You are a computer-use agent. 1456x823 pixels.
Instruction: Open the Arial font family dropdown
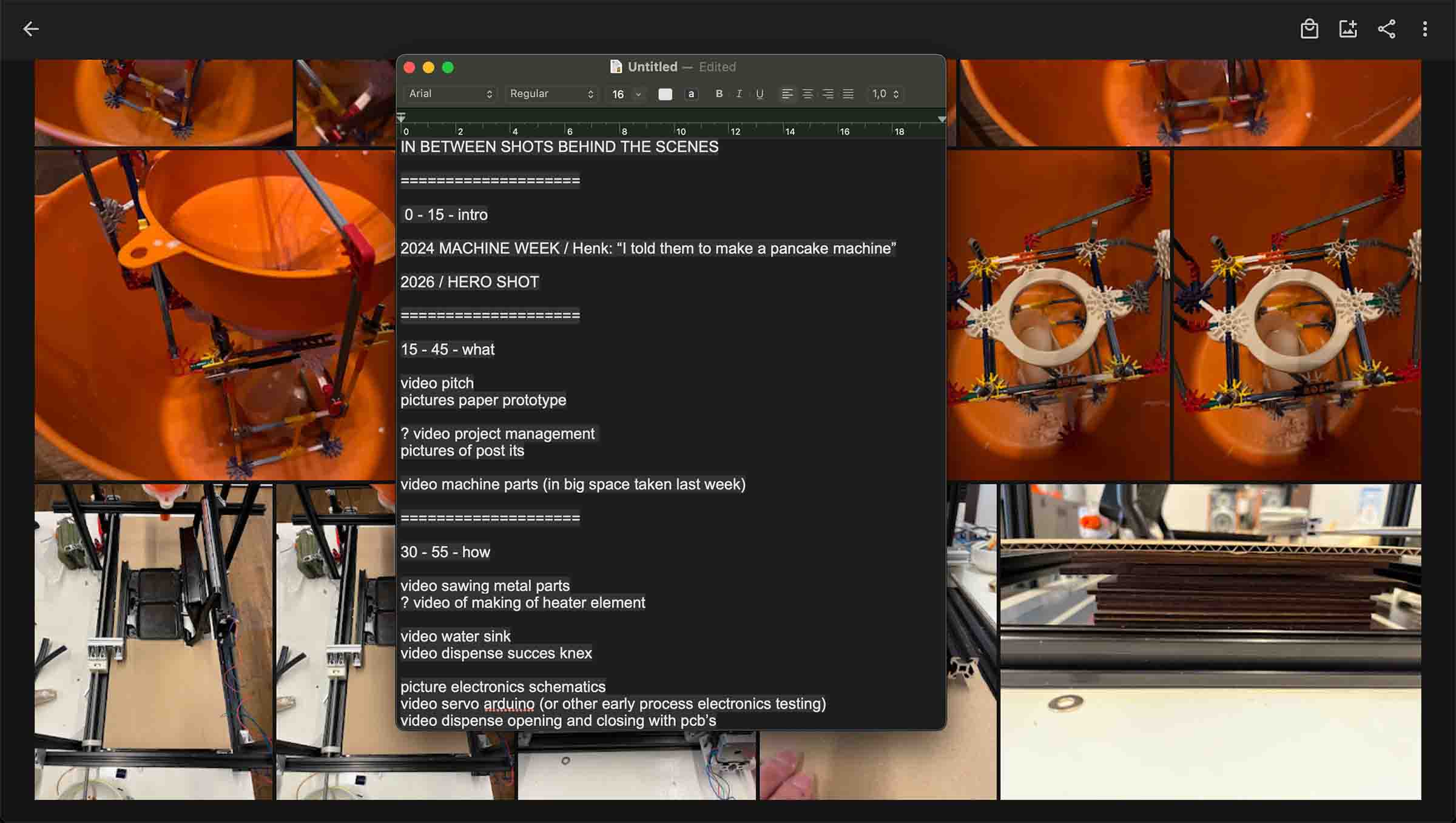point(450,94)
